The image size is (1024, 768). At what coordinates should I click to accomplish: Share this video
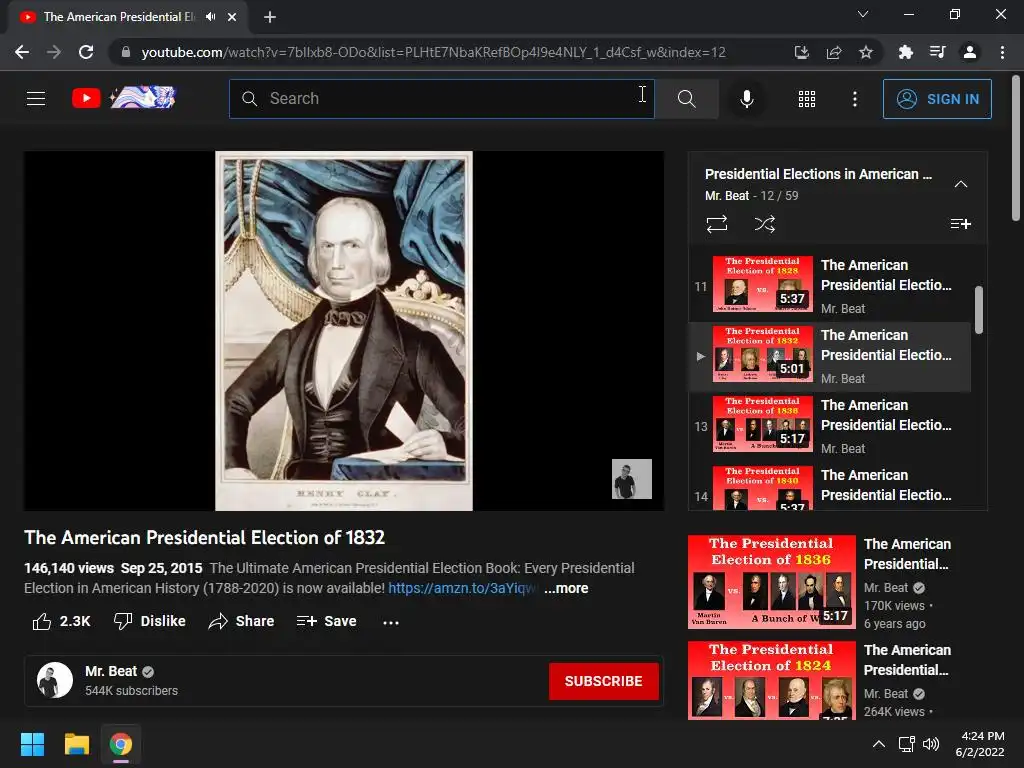[241, 621]
